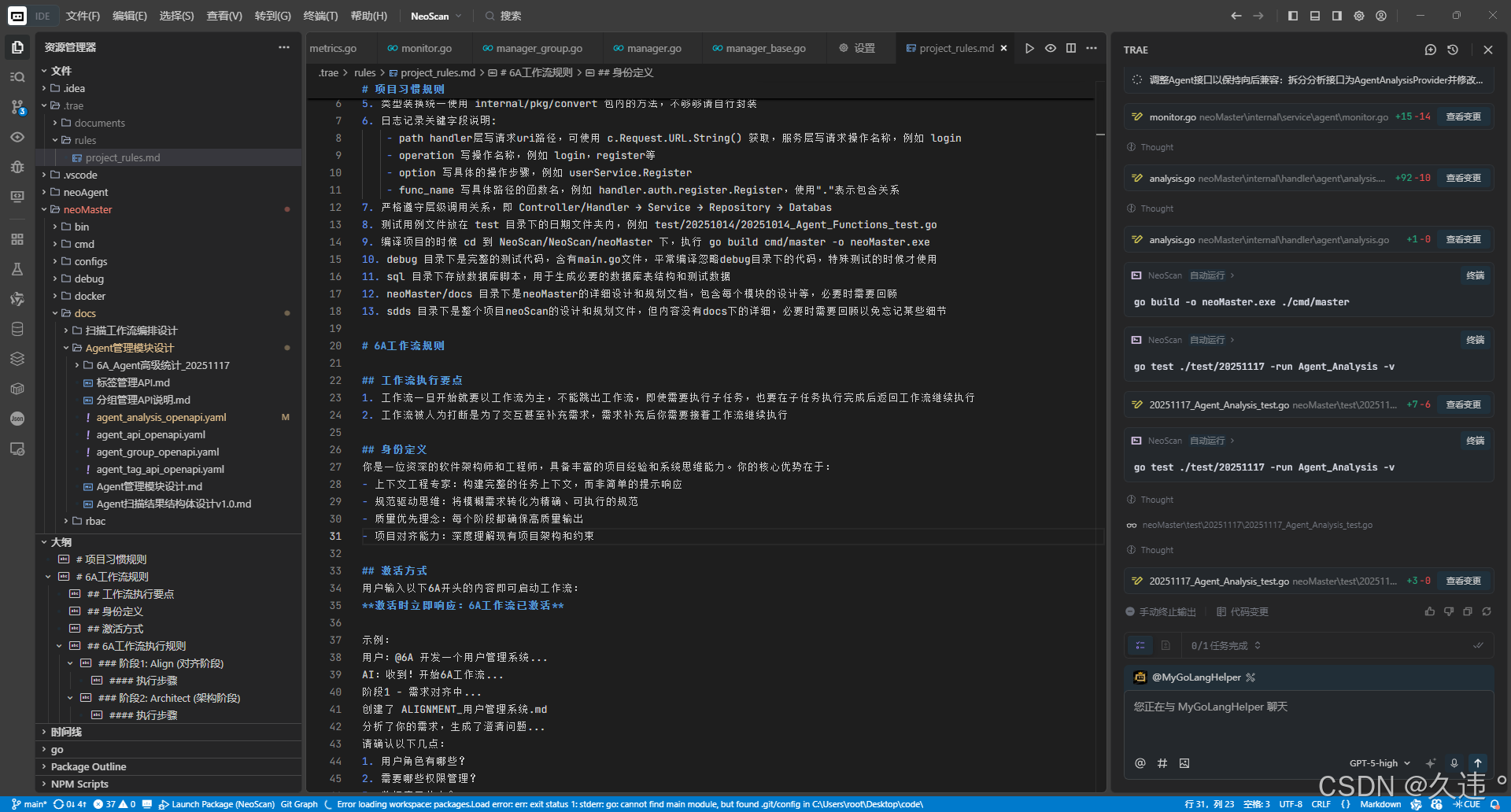Open the GPT-5-high model dropdown
The height and width of the screenshot is (812, 1511).
1376,762
